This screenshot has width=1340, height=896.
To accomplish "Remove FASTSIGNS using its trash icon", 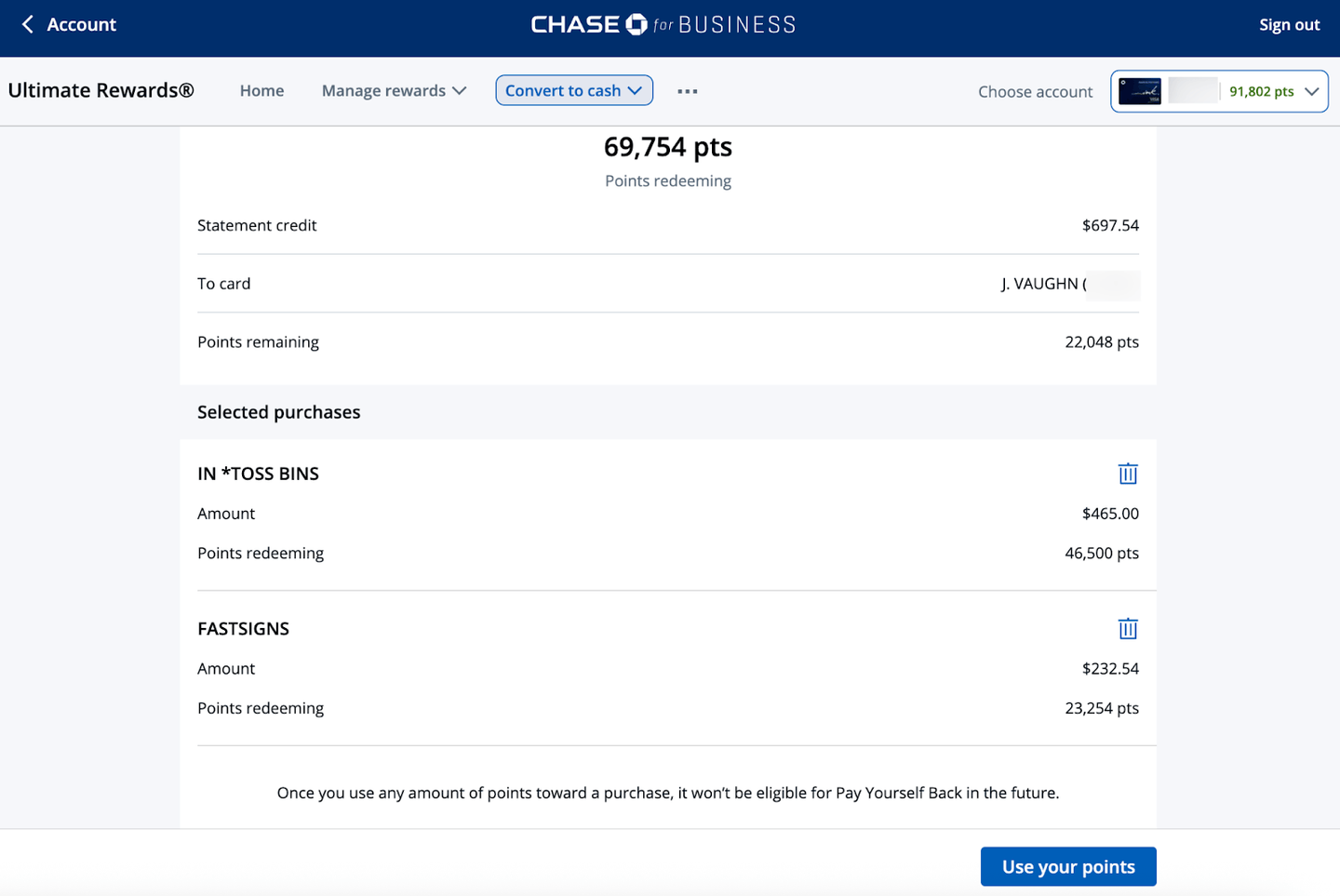I will 1127,629.
